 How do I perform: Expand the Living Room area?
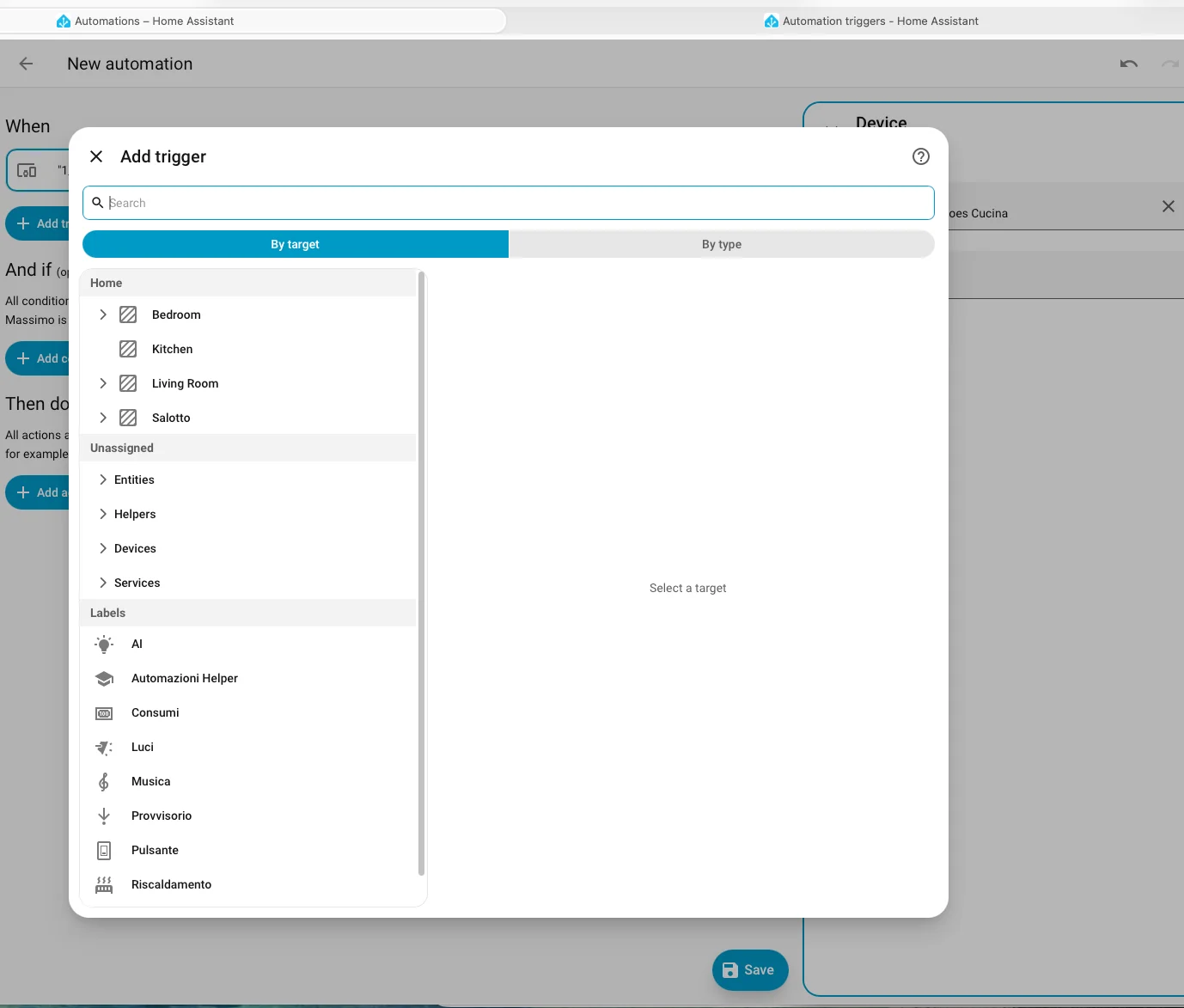click(x=103, y=383)
